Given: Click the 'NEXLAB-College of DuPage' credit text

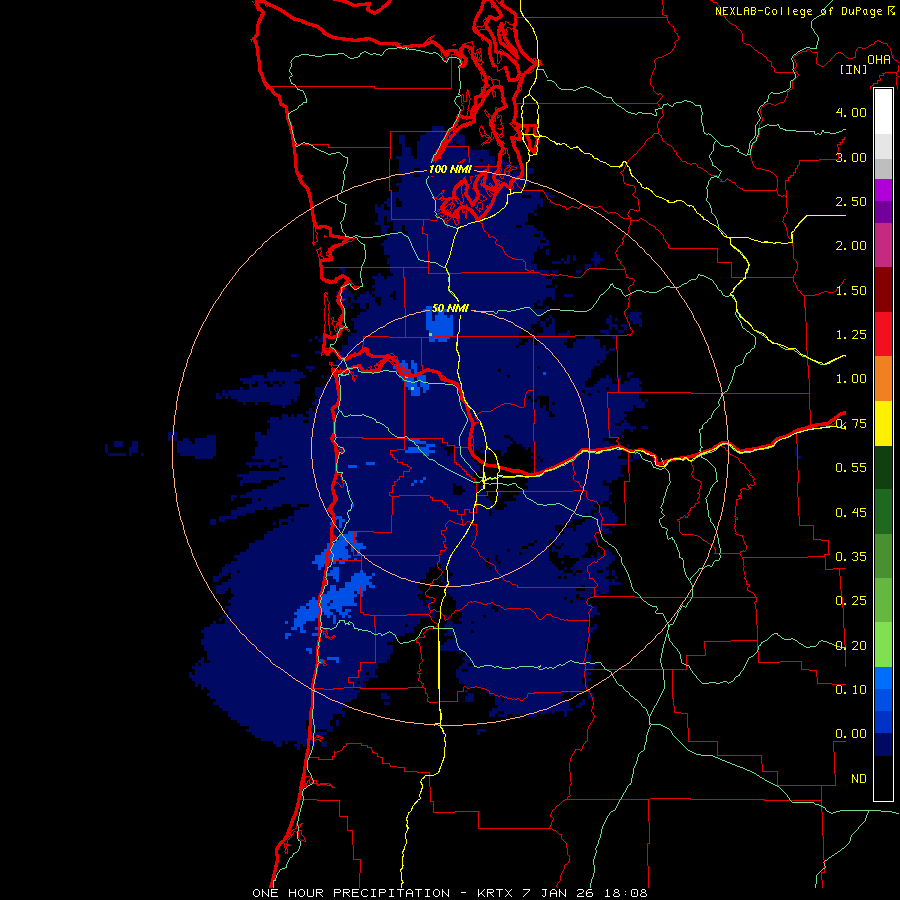Looking at the screenshot, I should 798,11.
